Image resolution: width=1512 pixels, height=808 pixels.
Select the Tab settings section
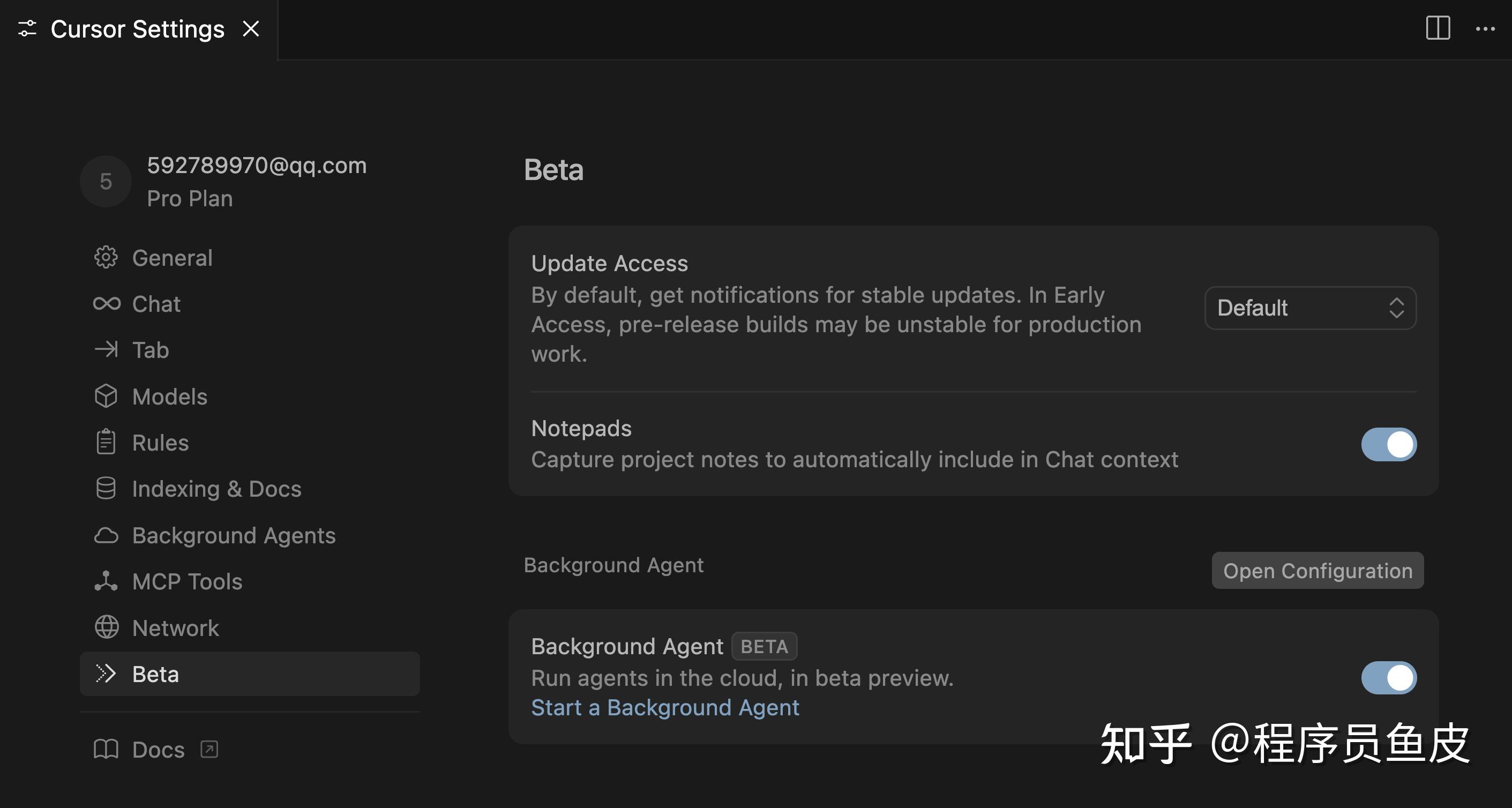click(x=150, y=350)
